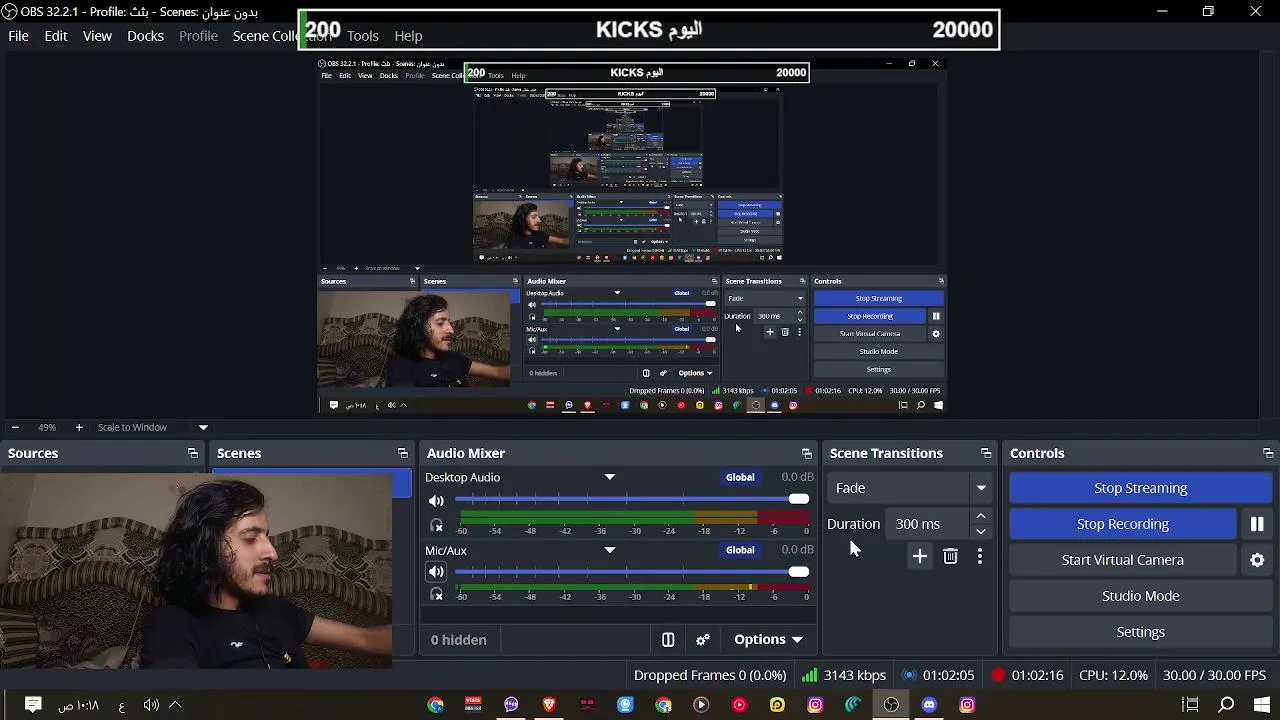Image resolution: width=1280 pixels, height=720 pixels.
Task: Open the Docks menu
Action: click(x=145, y=35)
